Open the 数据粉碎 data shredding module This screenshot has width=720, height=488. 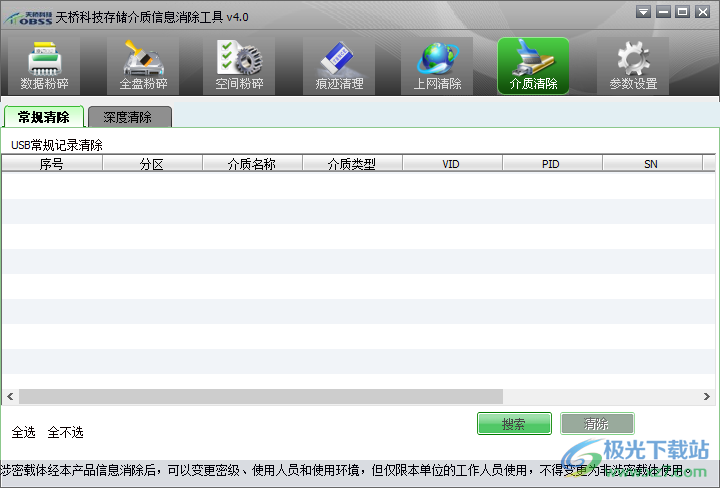click(44, 66)
